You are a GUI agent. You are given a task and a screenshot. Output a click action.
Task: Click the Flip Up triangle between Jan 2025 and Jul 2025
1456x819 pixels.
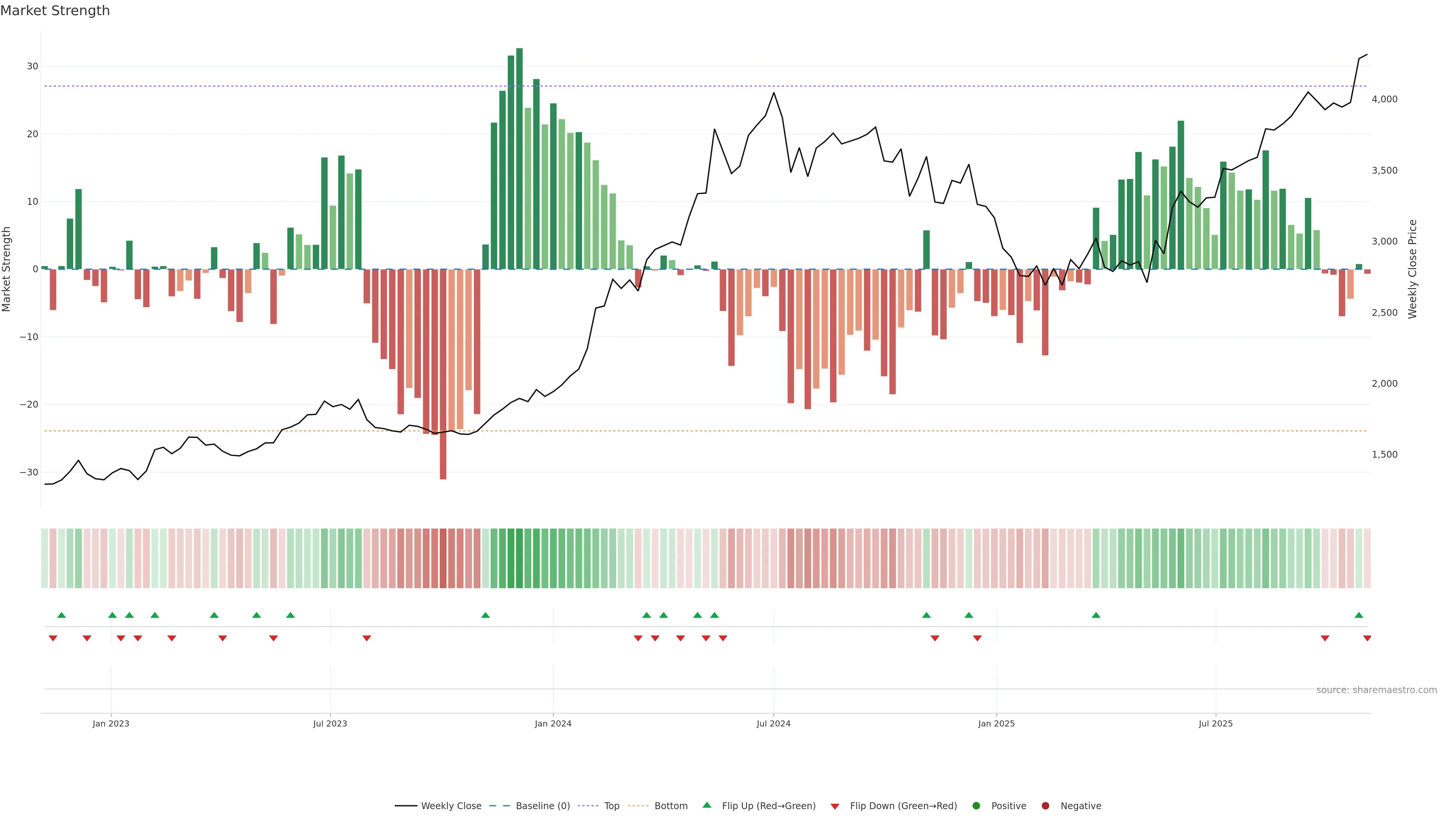coord(1096,615)
